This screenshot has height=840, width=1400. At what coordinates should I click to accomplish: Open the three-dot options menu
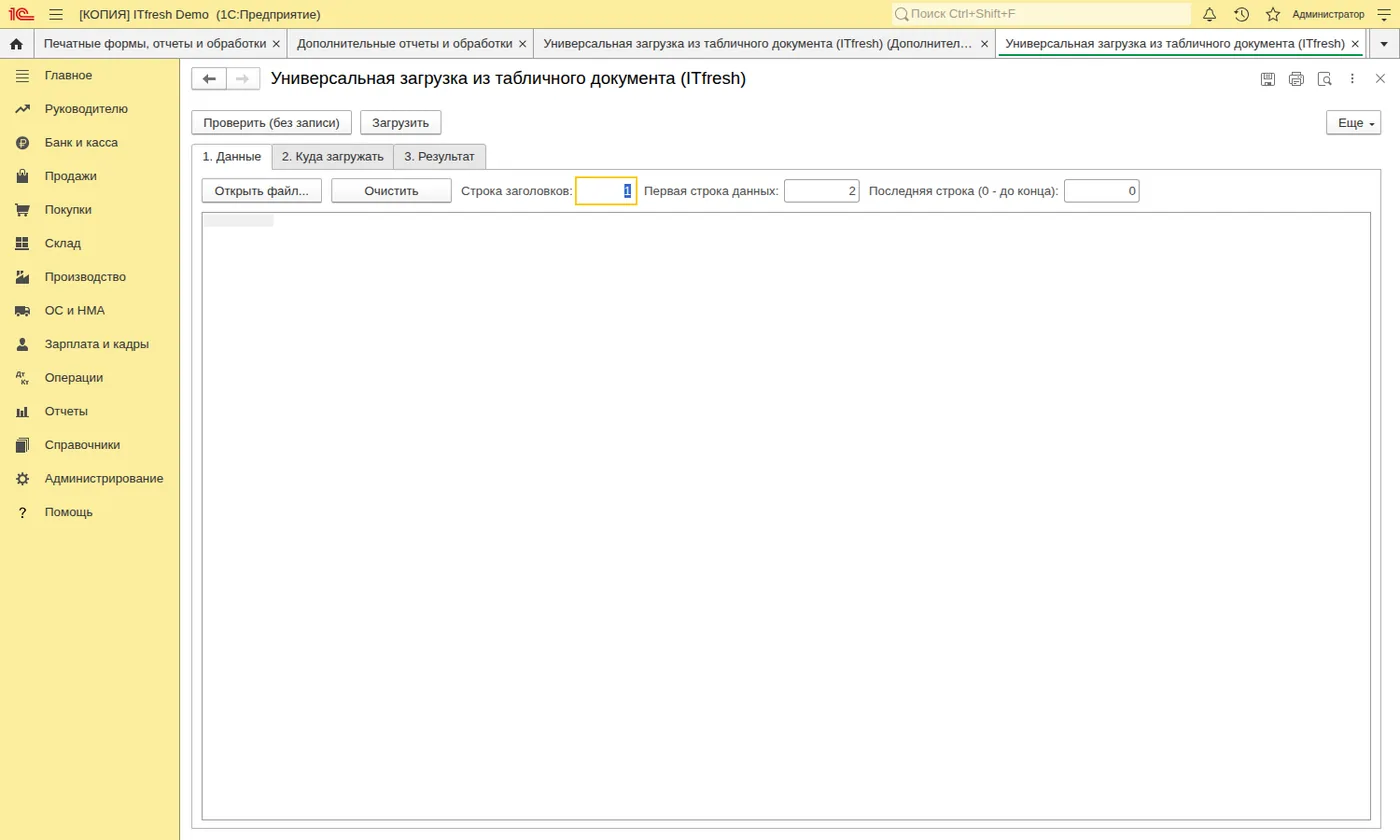coord(1353,79)
